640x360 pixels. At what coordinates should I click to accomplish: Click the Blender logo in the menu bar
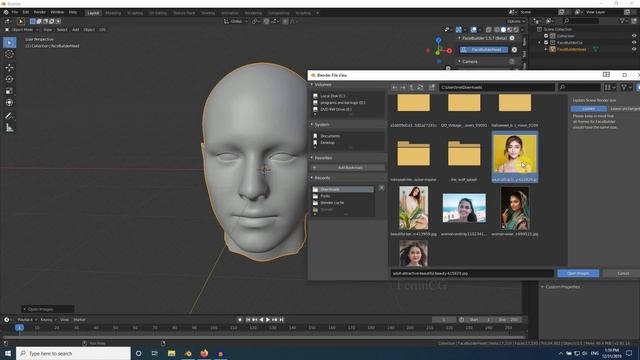[6, 12]
